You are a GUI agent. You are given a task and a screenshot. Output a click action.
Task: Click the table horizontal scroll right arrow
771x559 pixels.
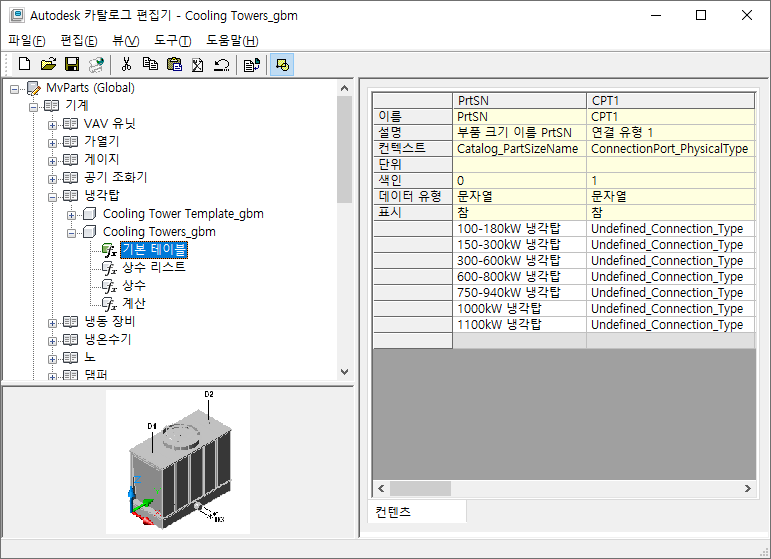747,488
